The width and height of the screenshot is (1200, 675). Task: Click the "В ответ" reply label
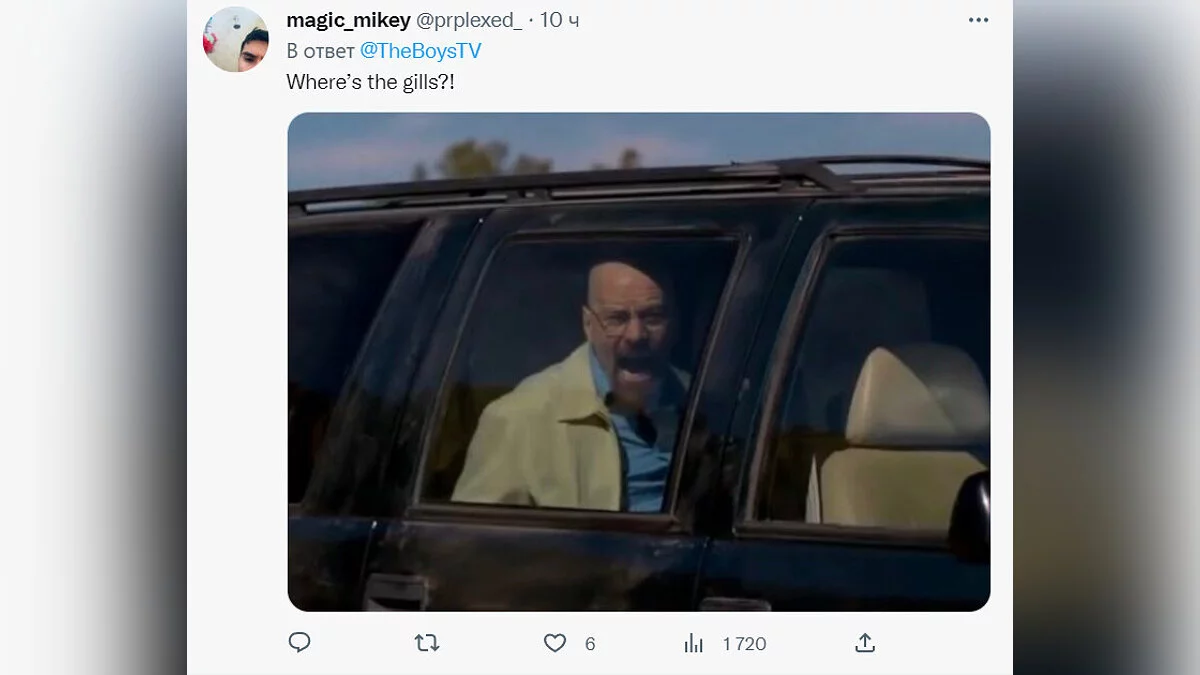[x=320, y=51]
